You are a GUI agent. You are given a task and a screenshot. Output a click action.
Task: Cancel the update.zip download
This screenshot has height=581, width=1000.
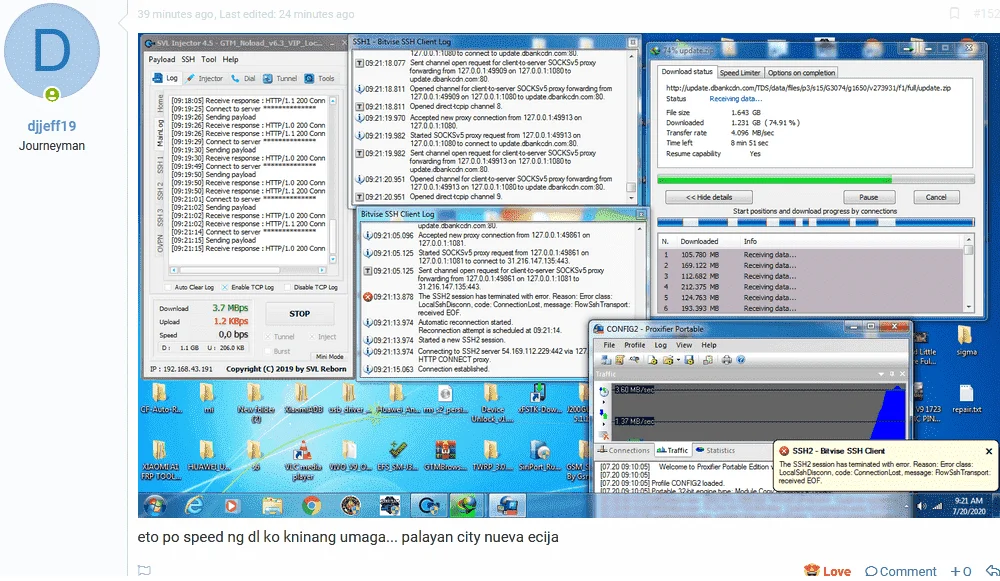click(936, 197)
